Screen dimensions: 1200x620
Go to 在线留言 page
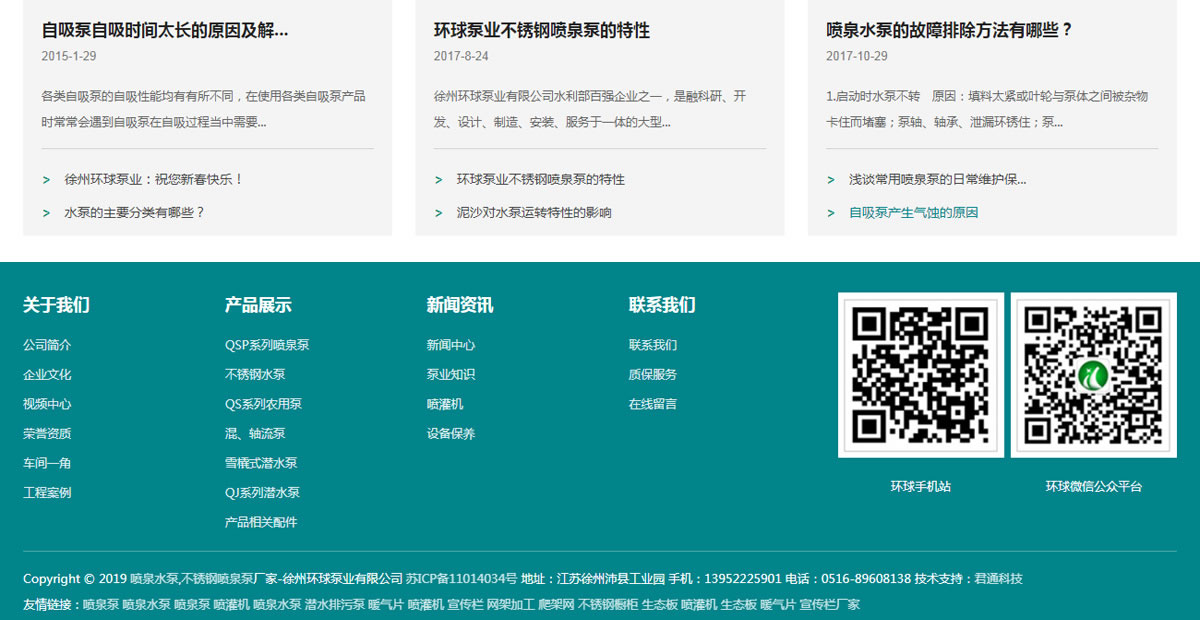(x=653, y=404)
